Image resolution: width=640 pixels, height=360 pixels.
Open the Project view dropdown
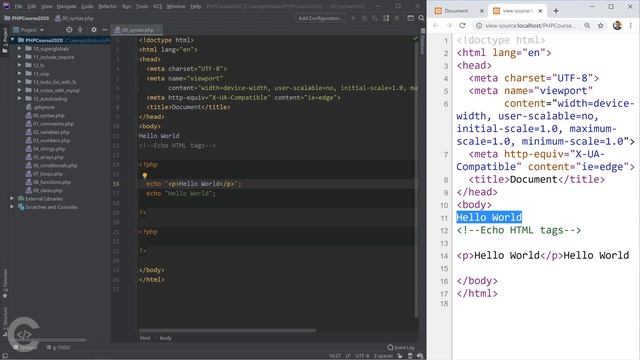tap(29, 30)
